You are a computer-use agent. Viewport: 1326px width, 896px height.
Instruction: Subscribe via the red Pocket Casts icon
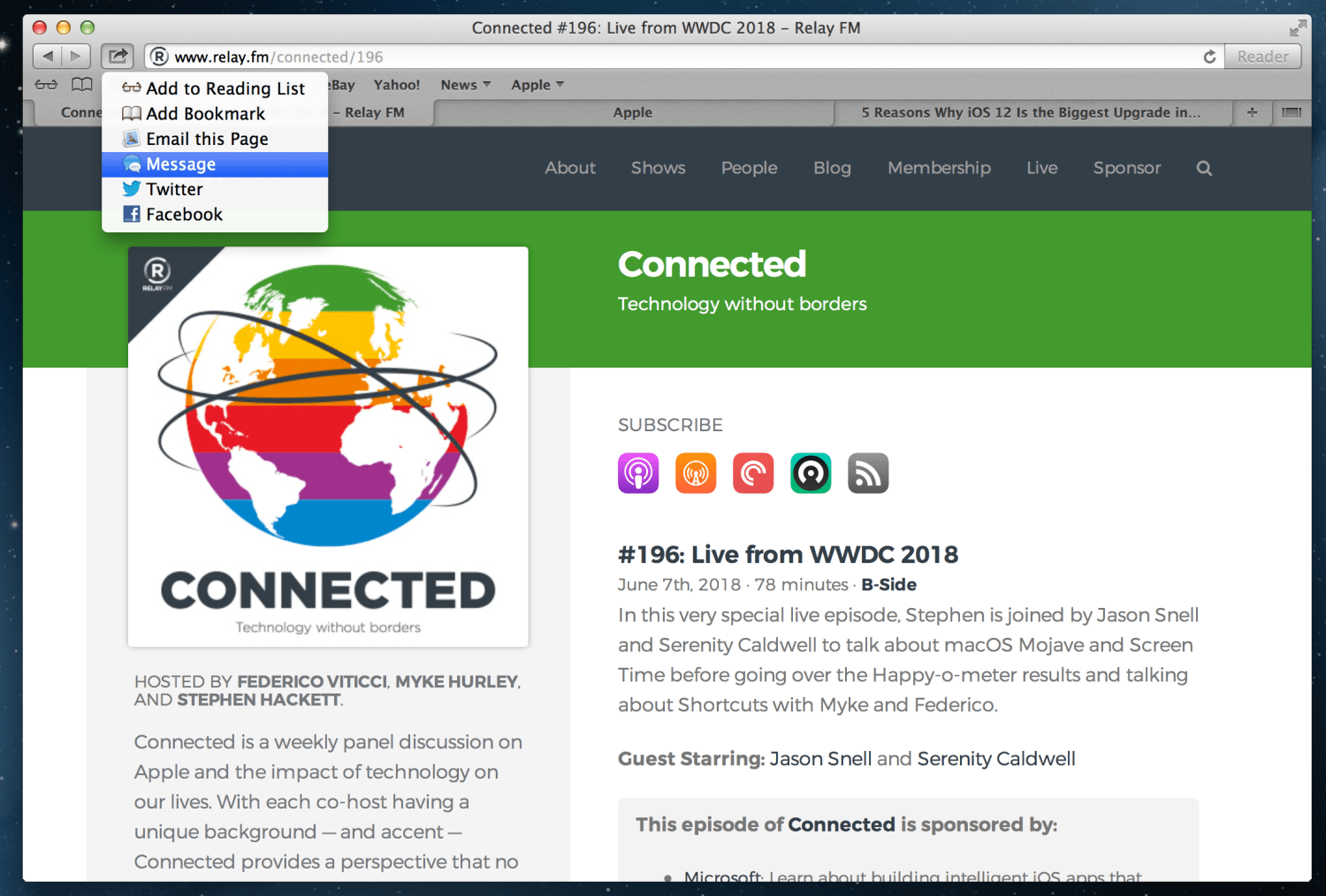[x=753, y=473]
